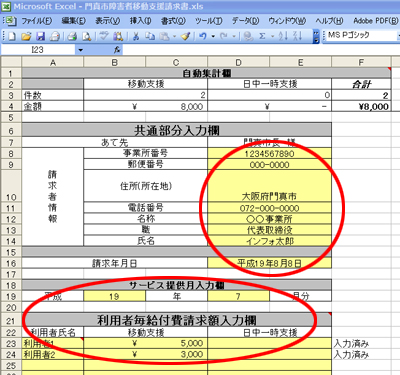Image resolution: width=400 pixels, height=375 pixels.
Task: Open the ファイル(F) menu
Action: pos(37,21)
